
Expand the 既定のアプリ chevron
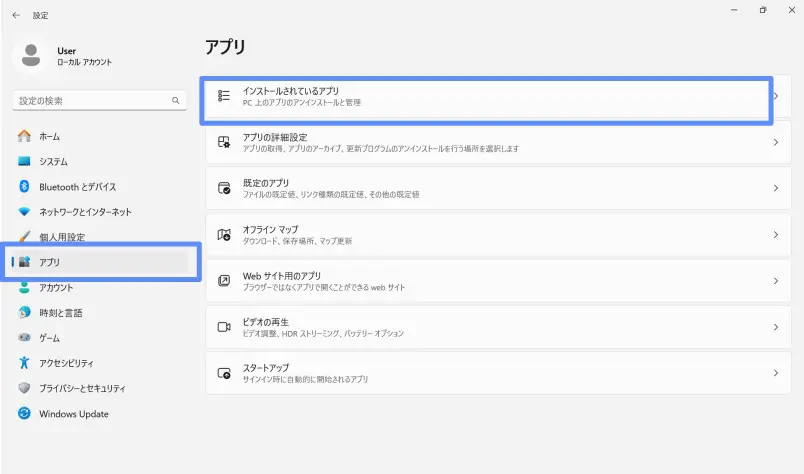[776, 188]
